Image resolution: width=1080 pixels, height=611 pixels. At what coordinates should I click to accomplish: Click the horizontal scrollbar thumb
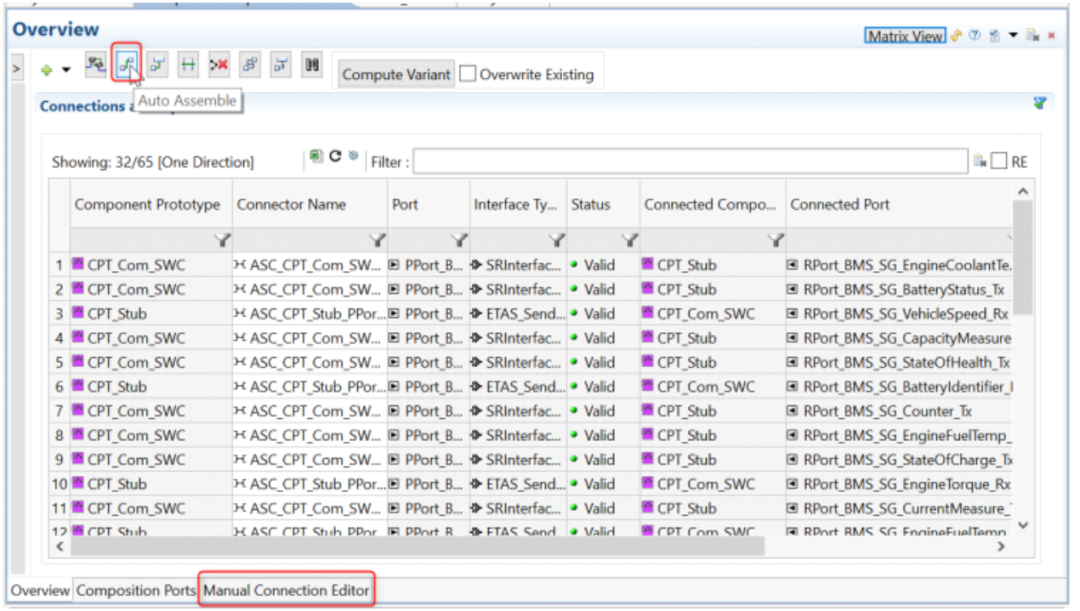pyautogui.click(x=417, y=546)
